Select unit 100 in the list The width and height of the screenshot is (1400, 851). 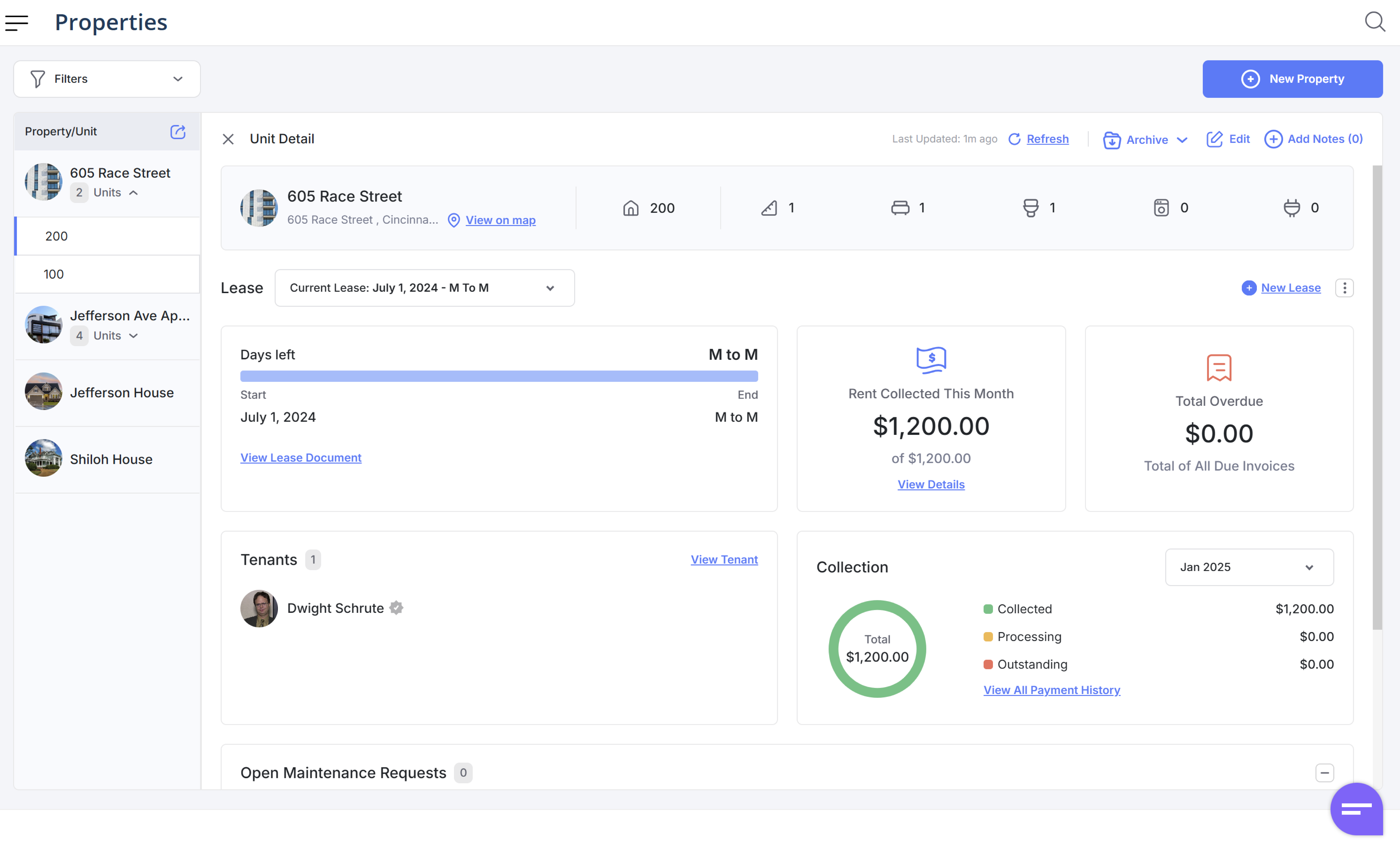coord(54,274)
